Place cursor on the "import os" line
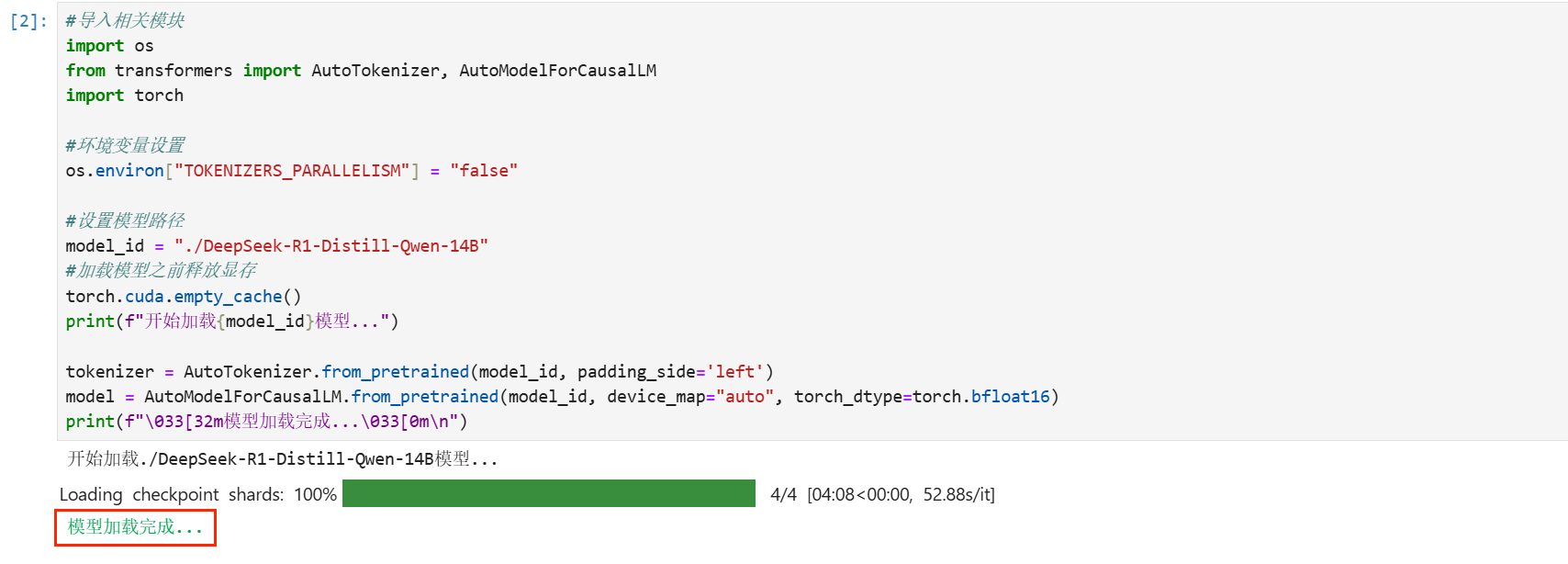This screenshot has width=1568, height=564. pyautogui.click(x=109, y=46)
